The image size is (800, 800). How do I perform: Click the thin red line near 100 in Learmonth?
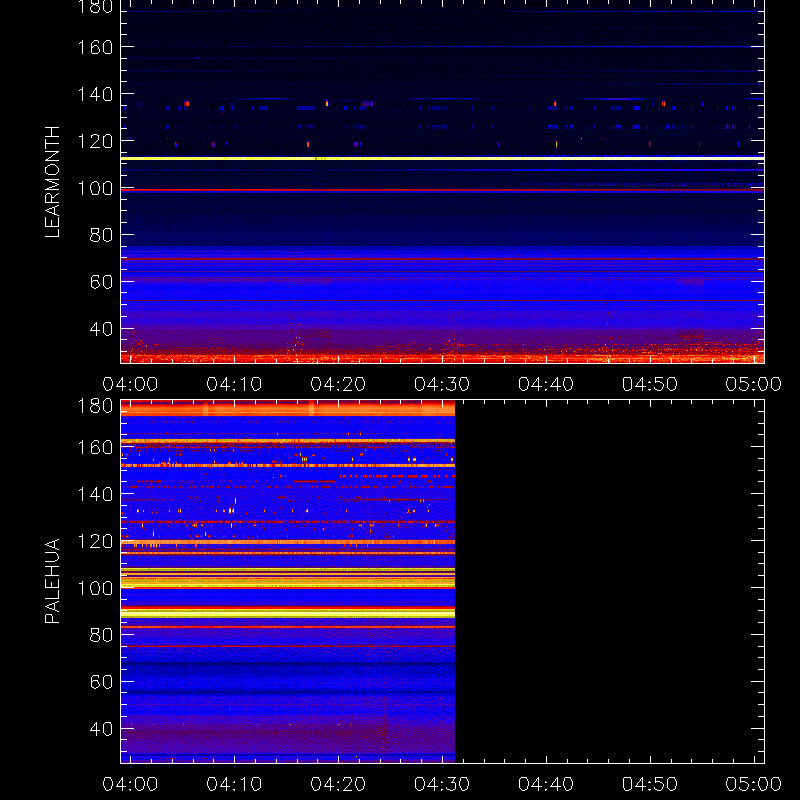coord(442,190)
